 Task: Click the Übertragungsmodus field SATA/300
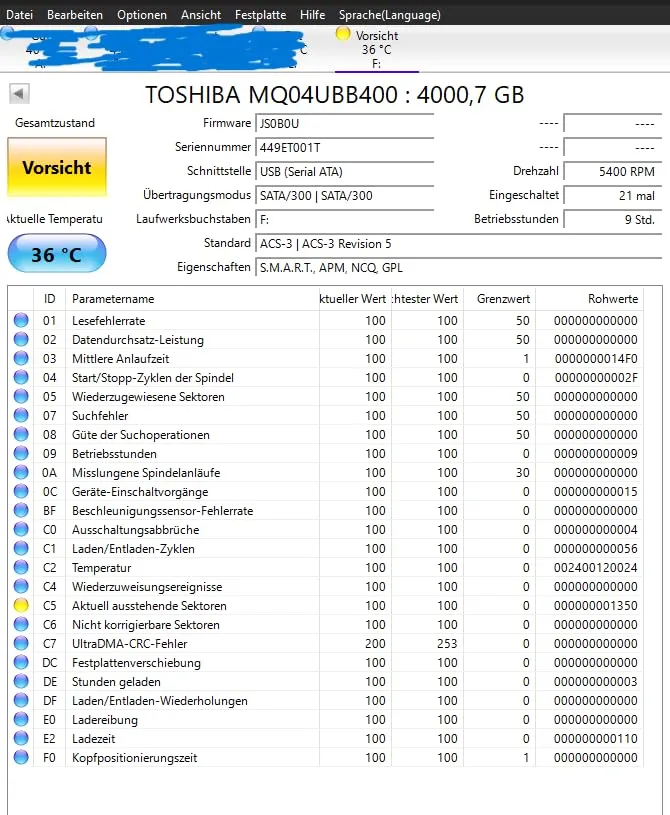point(345,195)
